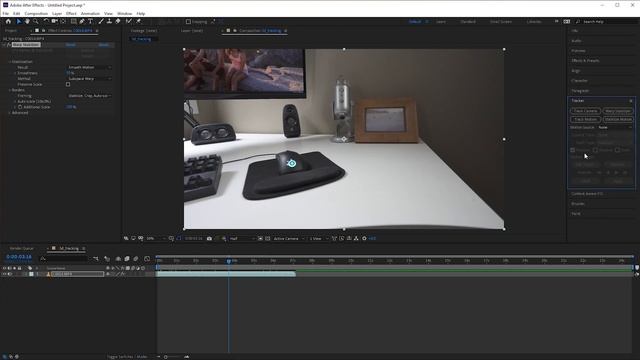Click the Track Camera button

[585, 111]
